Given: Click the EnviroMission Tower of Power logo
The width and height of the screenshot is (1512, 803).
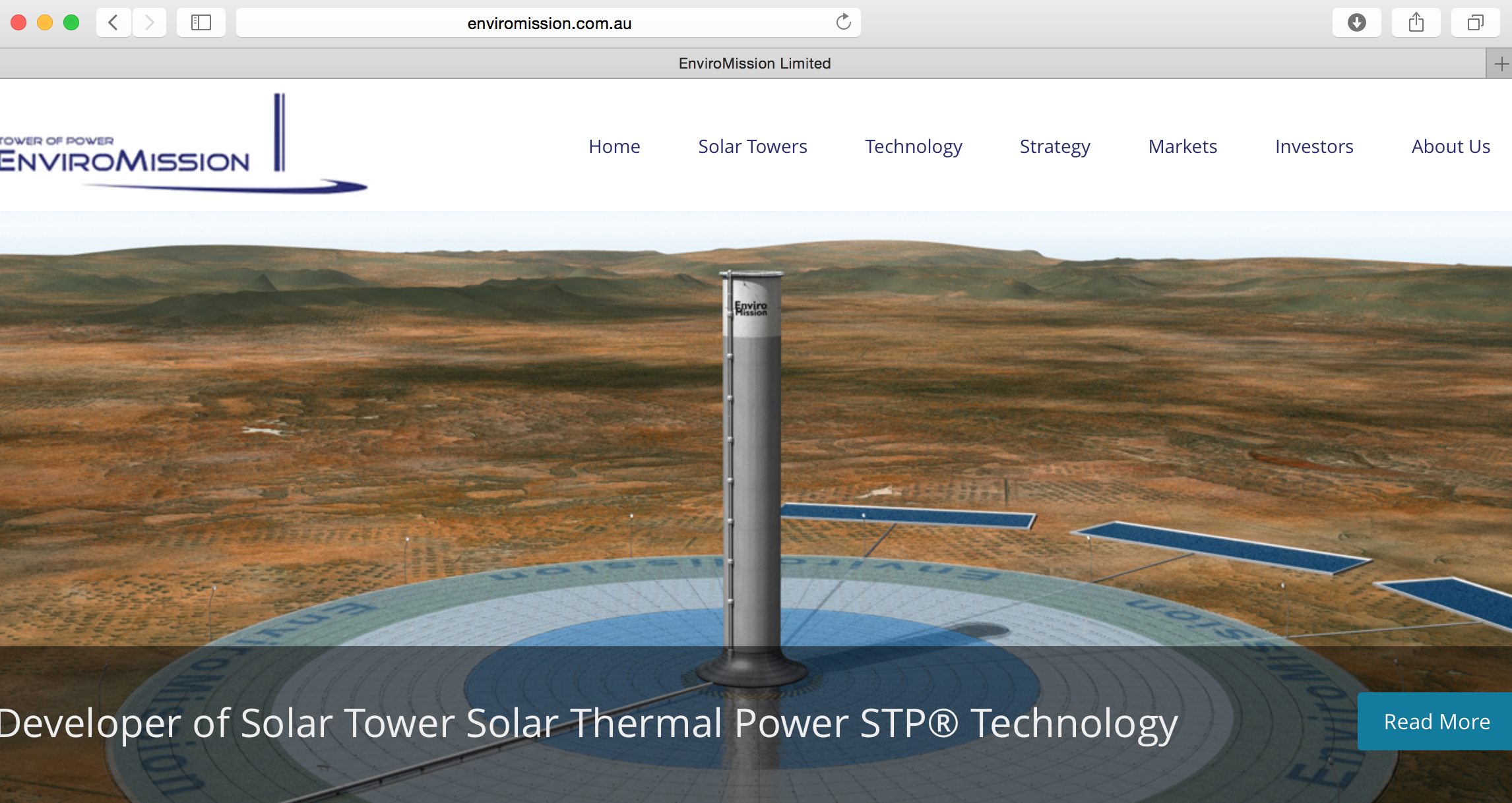Looking at the screenshot, I should [x=183, y=144].
